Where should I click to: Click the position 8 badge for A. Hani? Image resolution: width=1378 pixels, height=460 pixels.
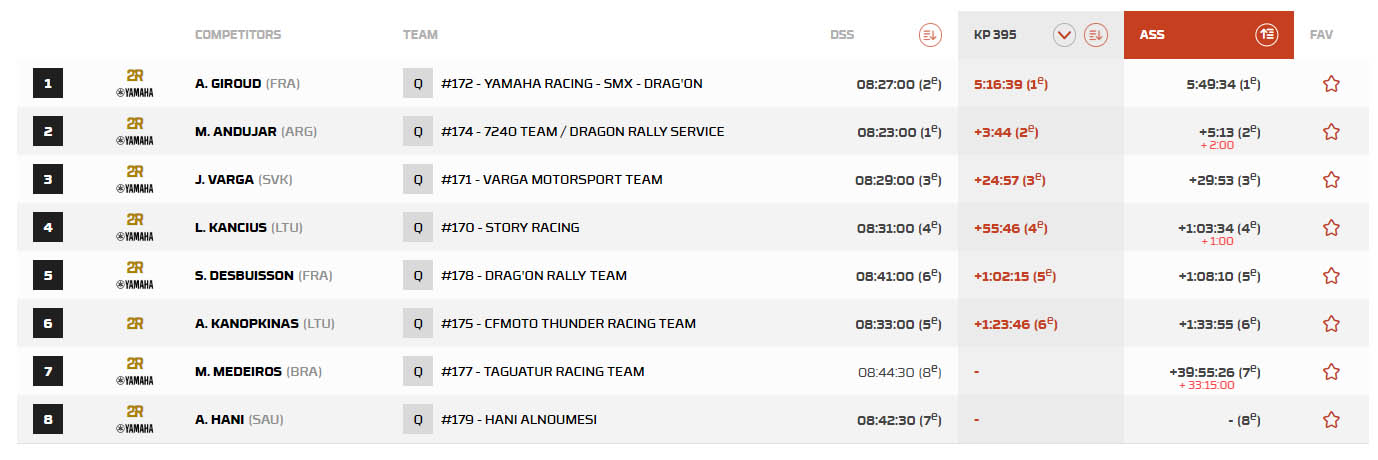coord(48,420)
